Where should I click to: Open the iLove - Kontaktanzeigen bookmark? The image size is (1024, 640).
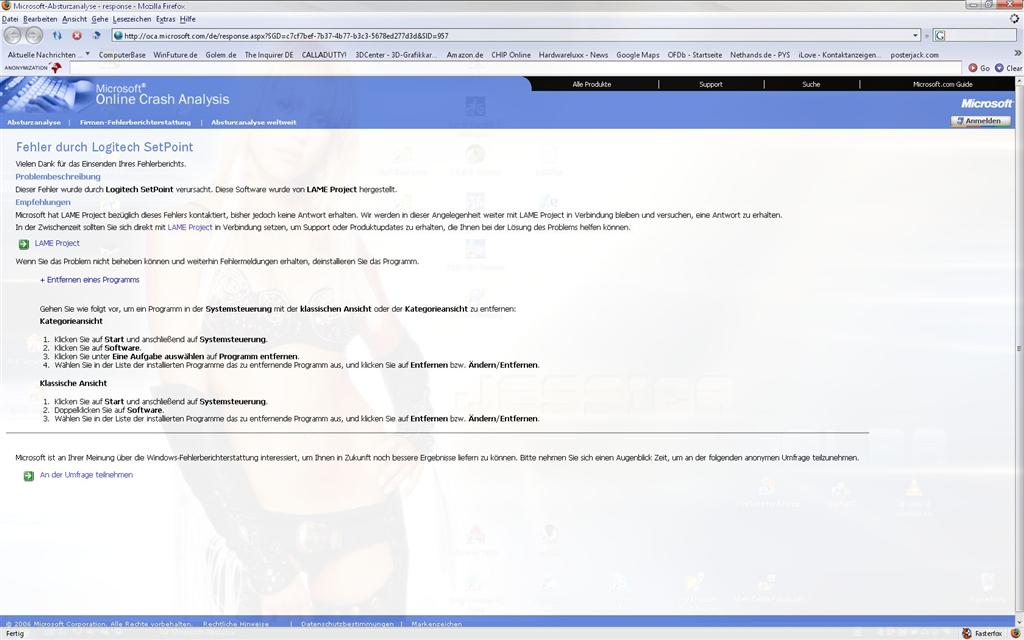[839, 55]
